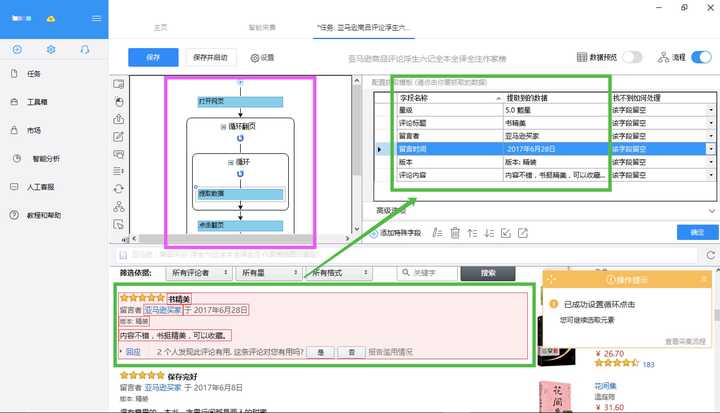This screenshot has height=413, width=720.
Task: Click the data preview grid icon
Action: tap(582, 57)
